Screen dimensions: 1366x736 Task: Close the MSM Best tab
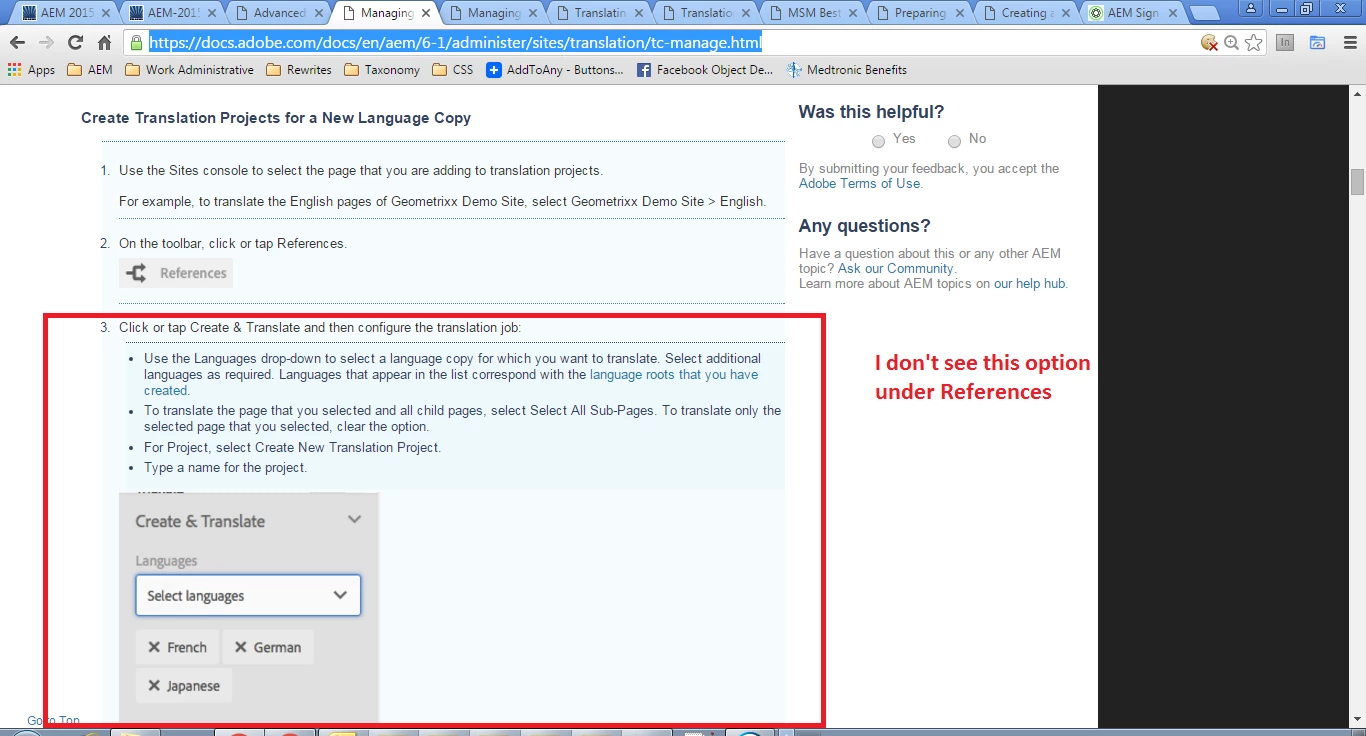[x=851, y=13]
